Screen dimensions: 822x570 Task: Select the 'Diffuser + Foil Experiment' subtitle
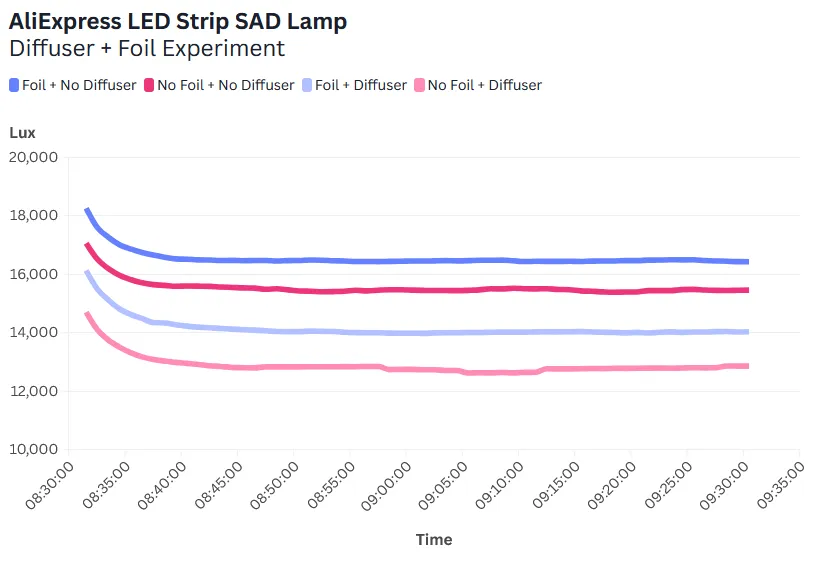click(x=147, y=48)
